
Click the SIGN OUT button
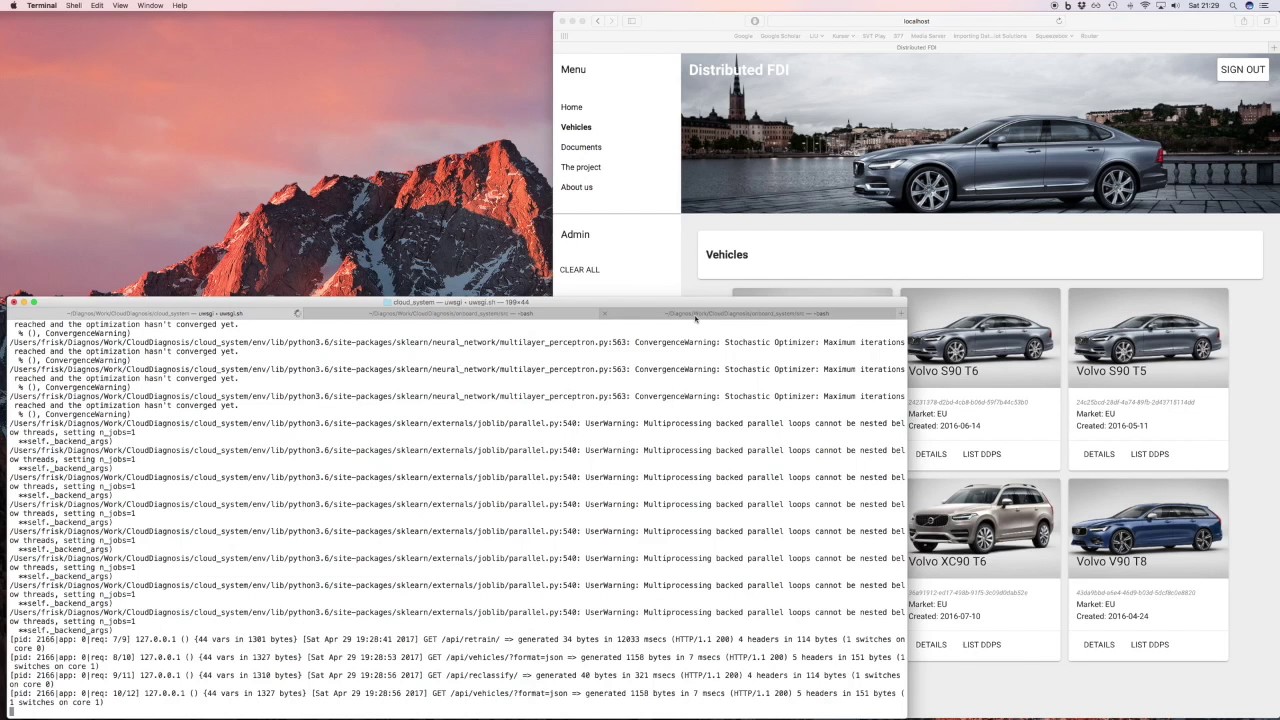click(x=1243, y=70)
